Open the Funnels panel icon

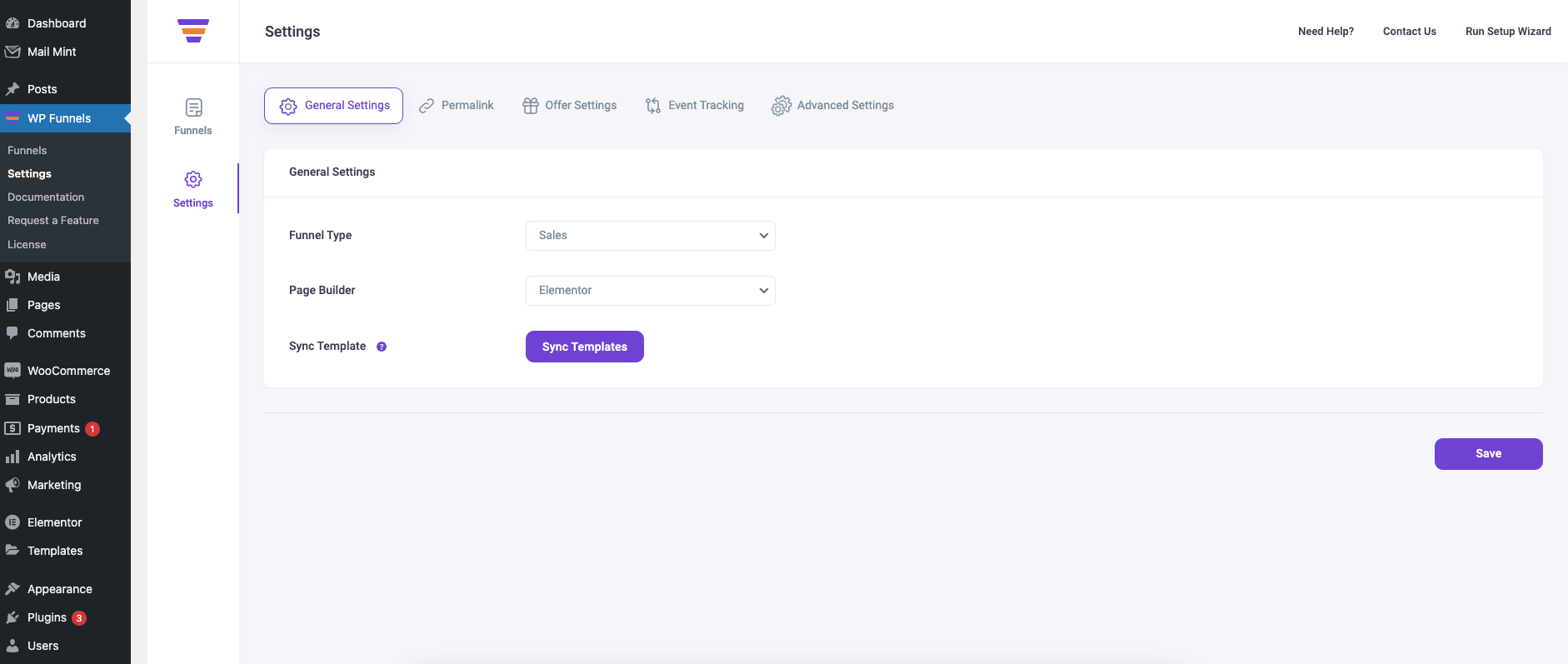click(x=193, y=107)
